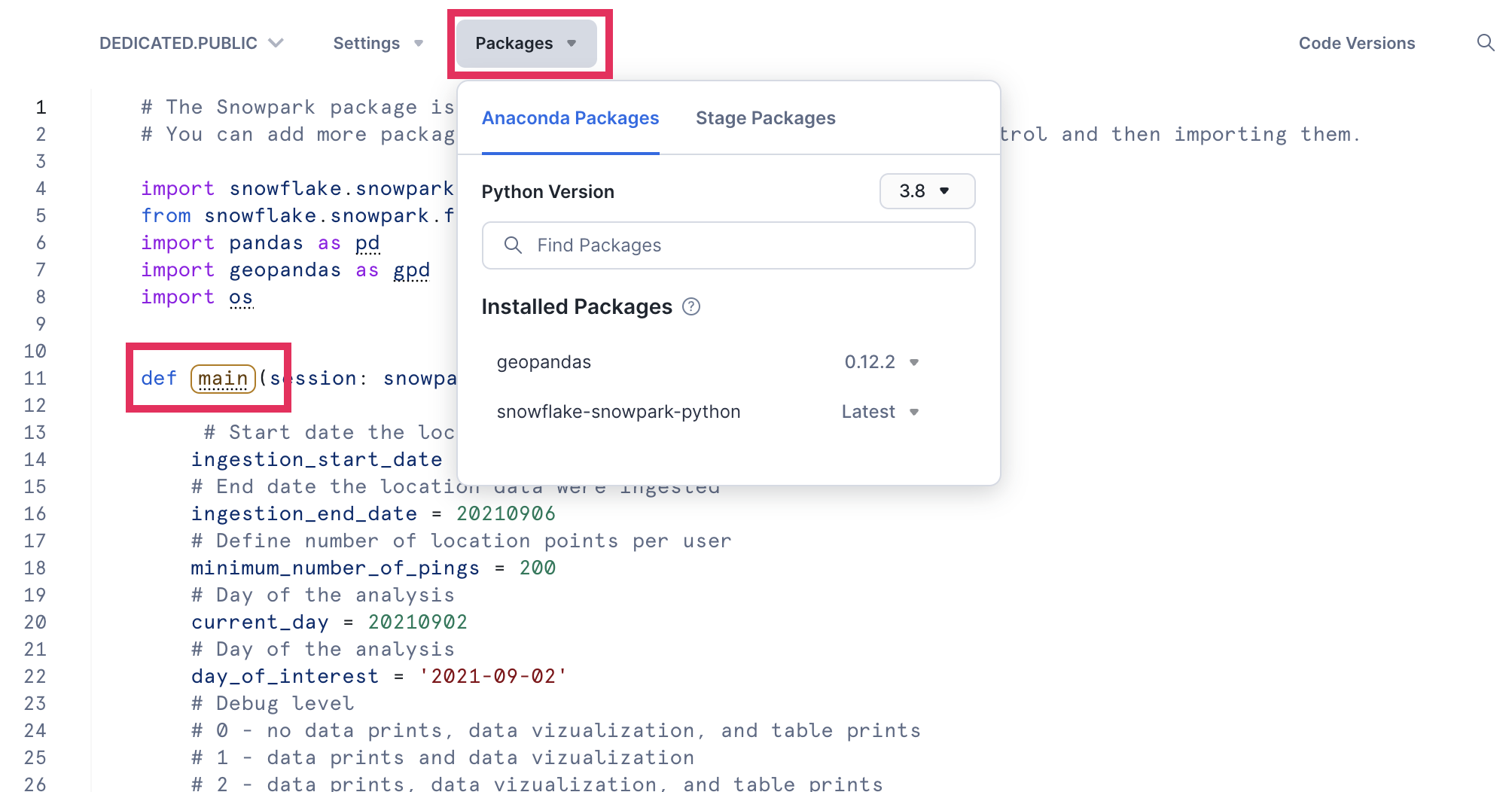Open snowflake-snowpark-python Latest version selector
The width and height of the screenshot is (1512, 792).
point(879,412)
